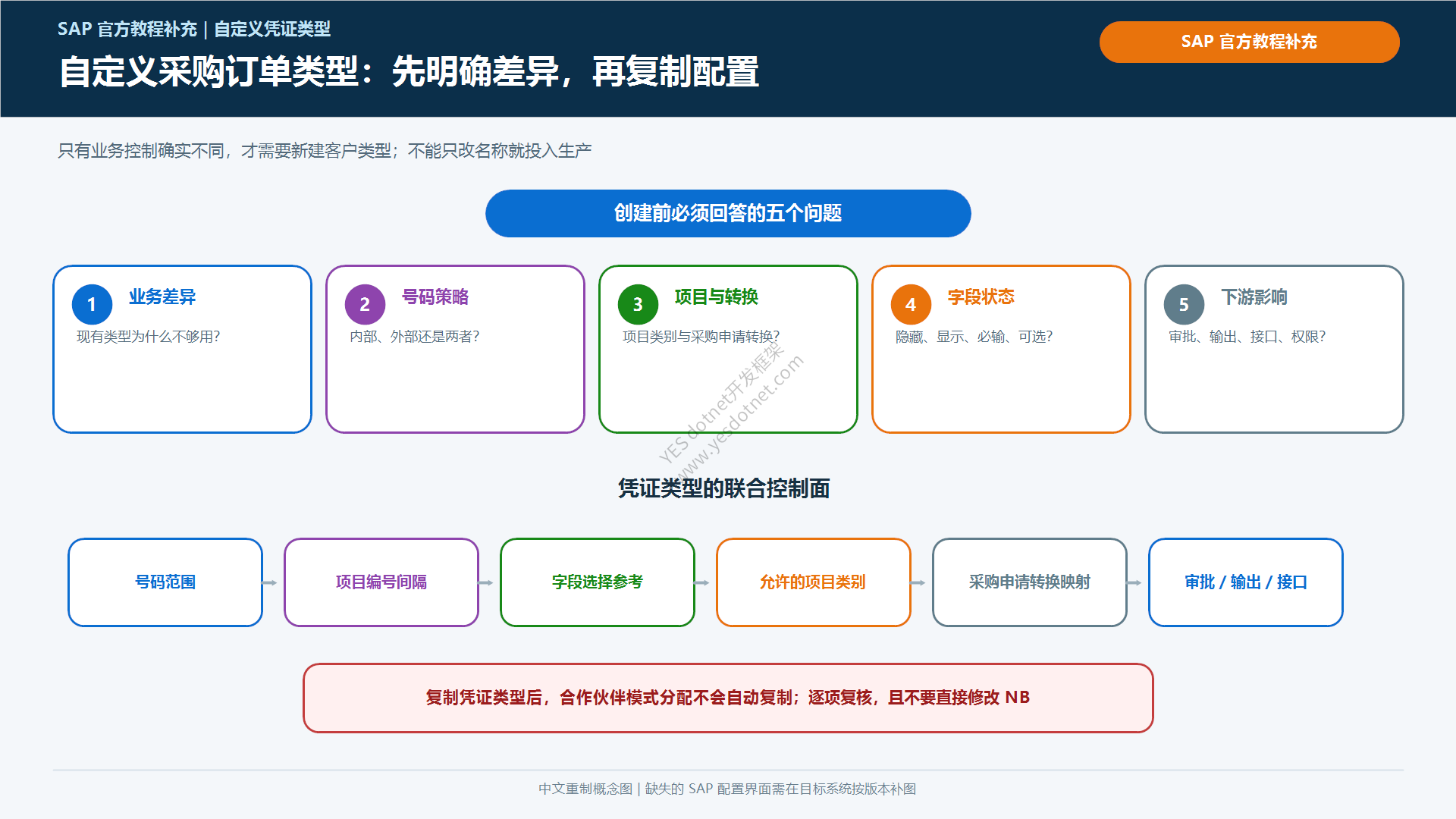
Task: Click the number 3 green circle icon
Action: click(x=638, y=304)
